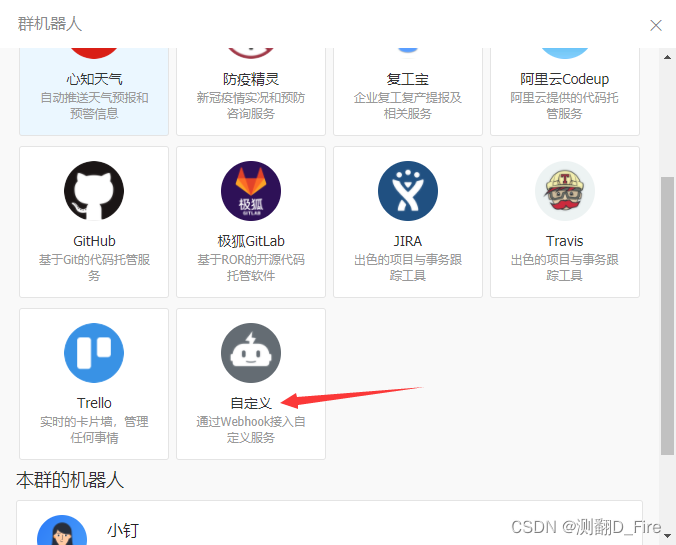Click the Trello title text
676x545 pixels.
click(x=94, y=403)
